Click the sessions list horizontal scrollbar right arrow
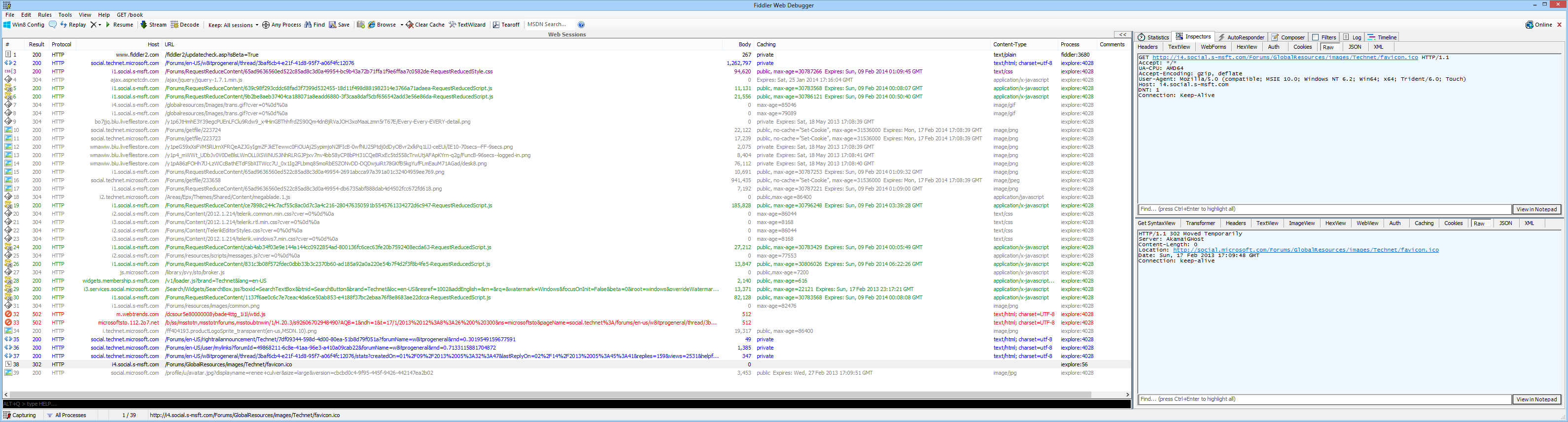This screenshot has width=1568, height=422. tap(1127, 395)
